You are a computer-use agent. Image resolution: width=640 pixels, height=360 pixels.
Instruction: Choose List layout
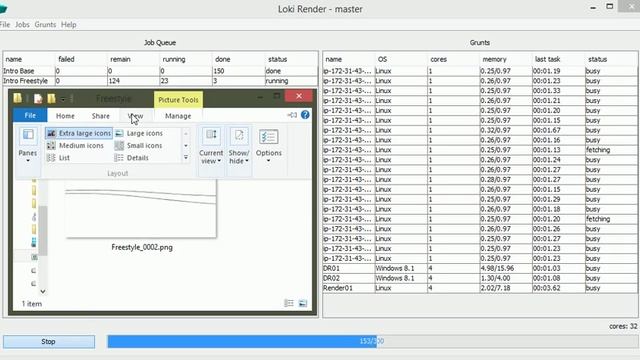point(58,158)
